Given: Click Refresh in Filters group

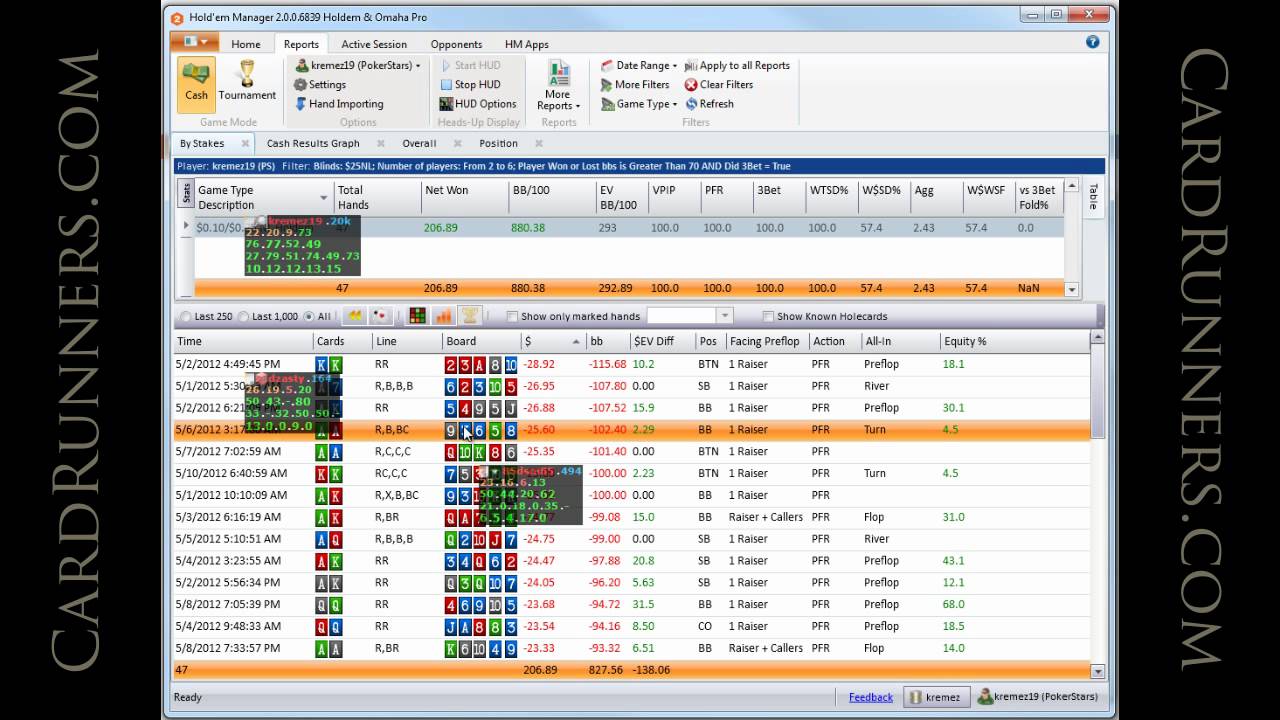Looking at the screenshot, I should coord(709,104).
